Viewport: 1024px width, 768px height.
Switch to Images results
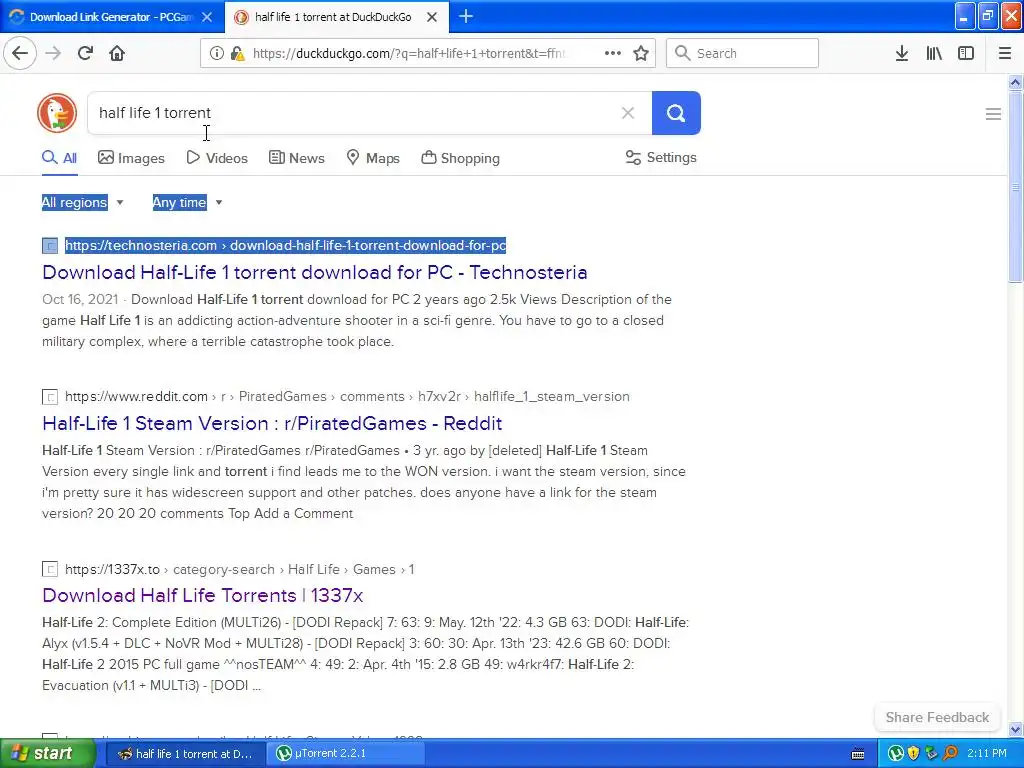click(x=131, y=158)
